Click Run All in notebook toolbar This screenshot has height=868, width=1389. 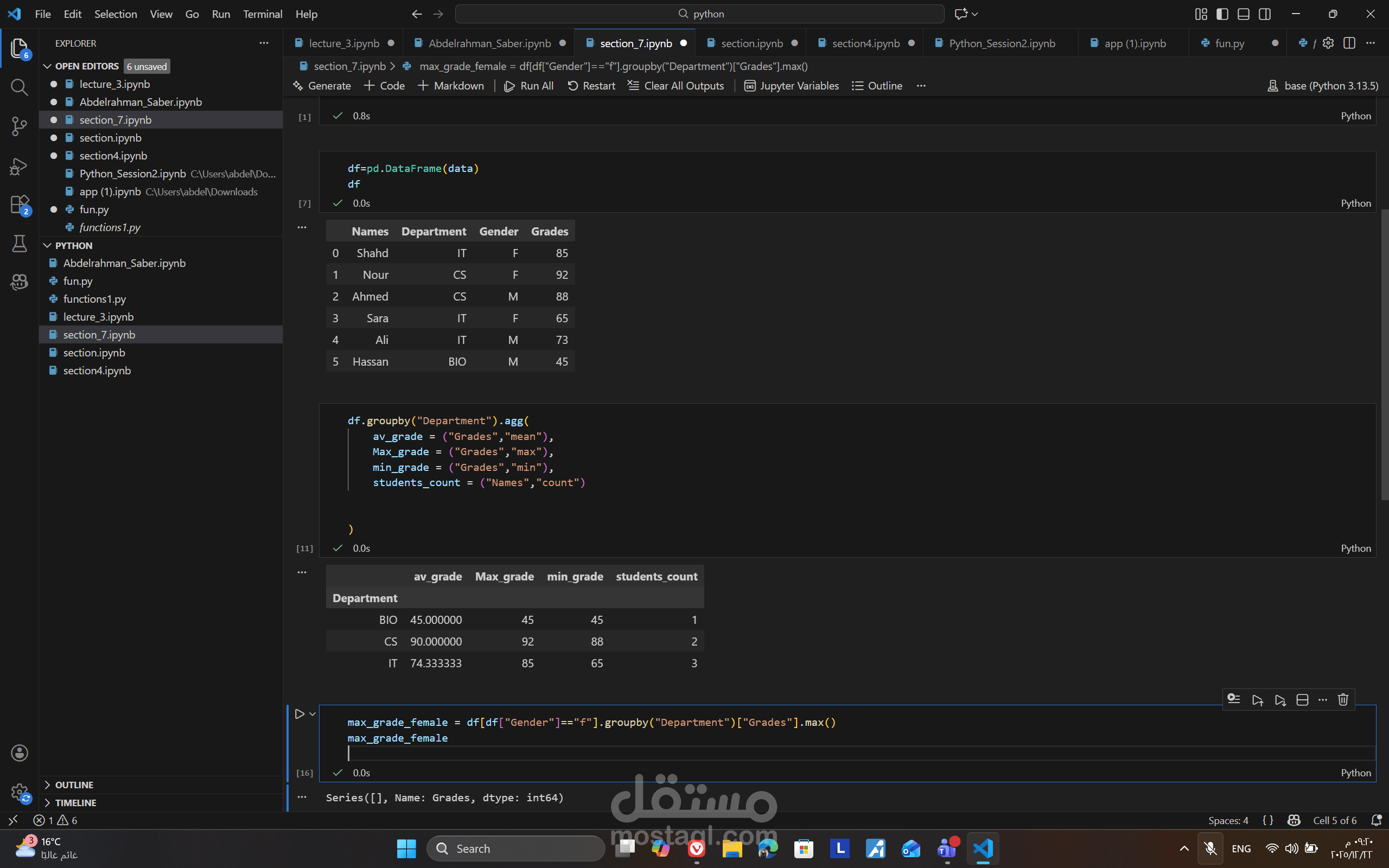coord(528,86)
